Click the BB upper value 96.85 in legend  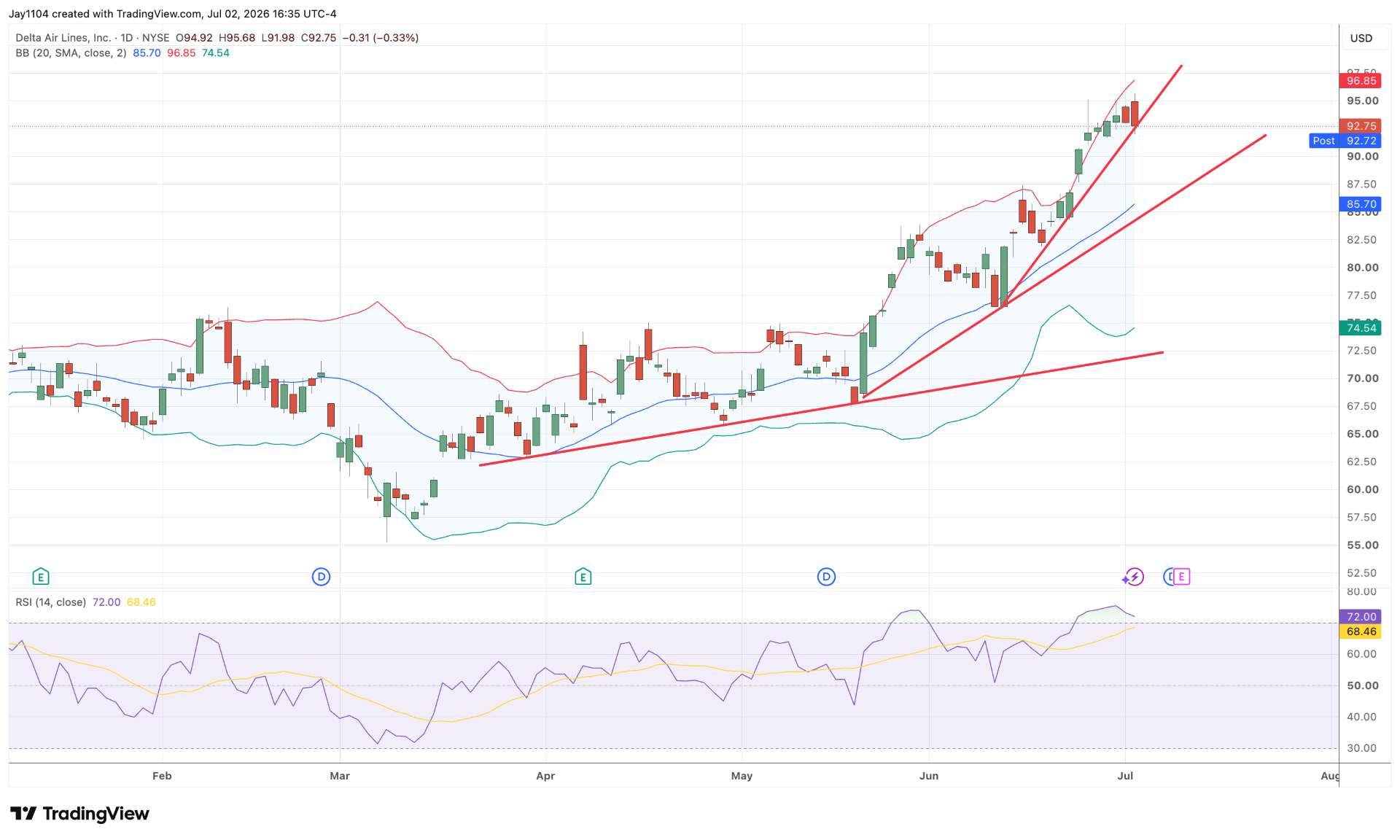[x=181, y=53]
